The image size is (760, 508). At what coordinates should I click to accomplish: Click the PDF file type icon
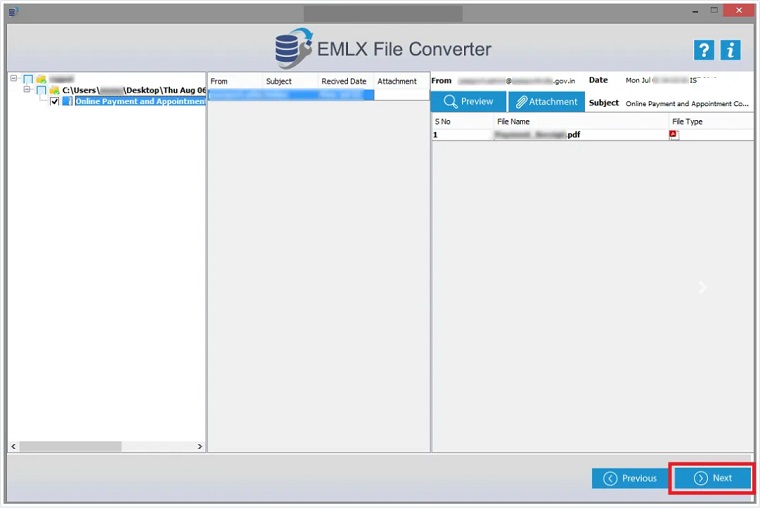(x=673, y=135)
